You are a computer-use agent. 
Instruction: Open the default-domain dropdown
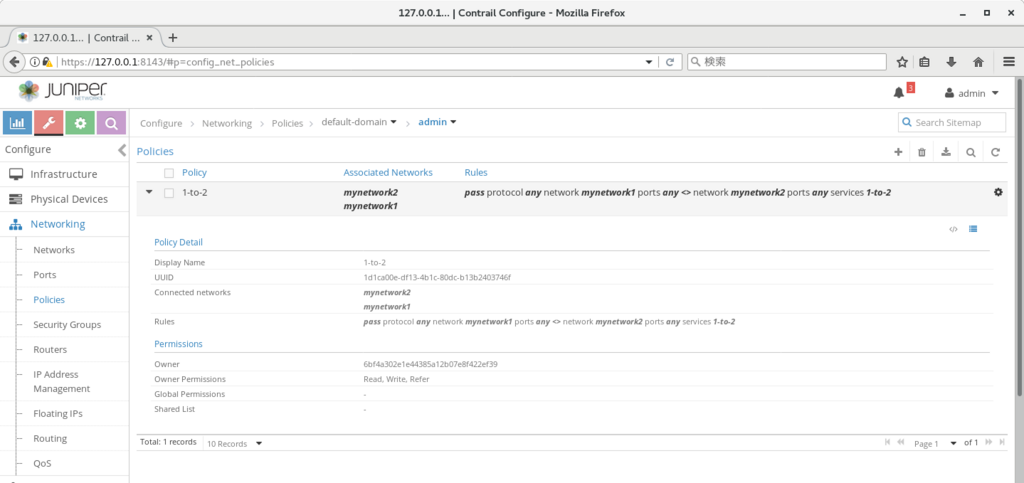(359, 122)
